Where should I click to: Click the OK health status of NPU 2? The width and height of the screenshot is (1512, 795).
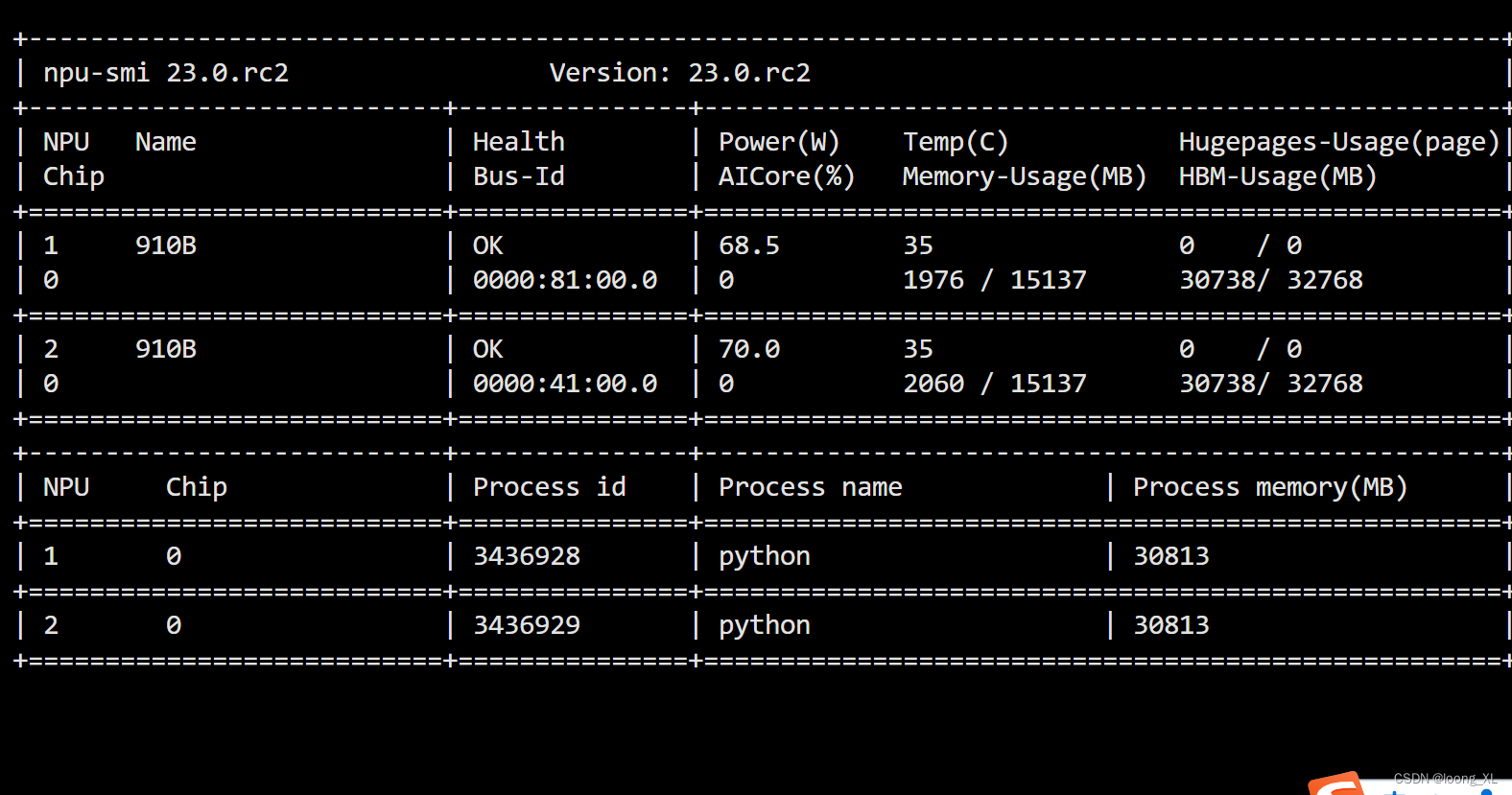point(488,349)
